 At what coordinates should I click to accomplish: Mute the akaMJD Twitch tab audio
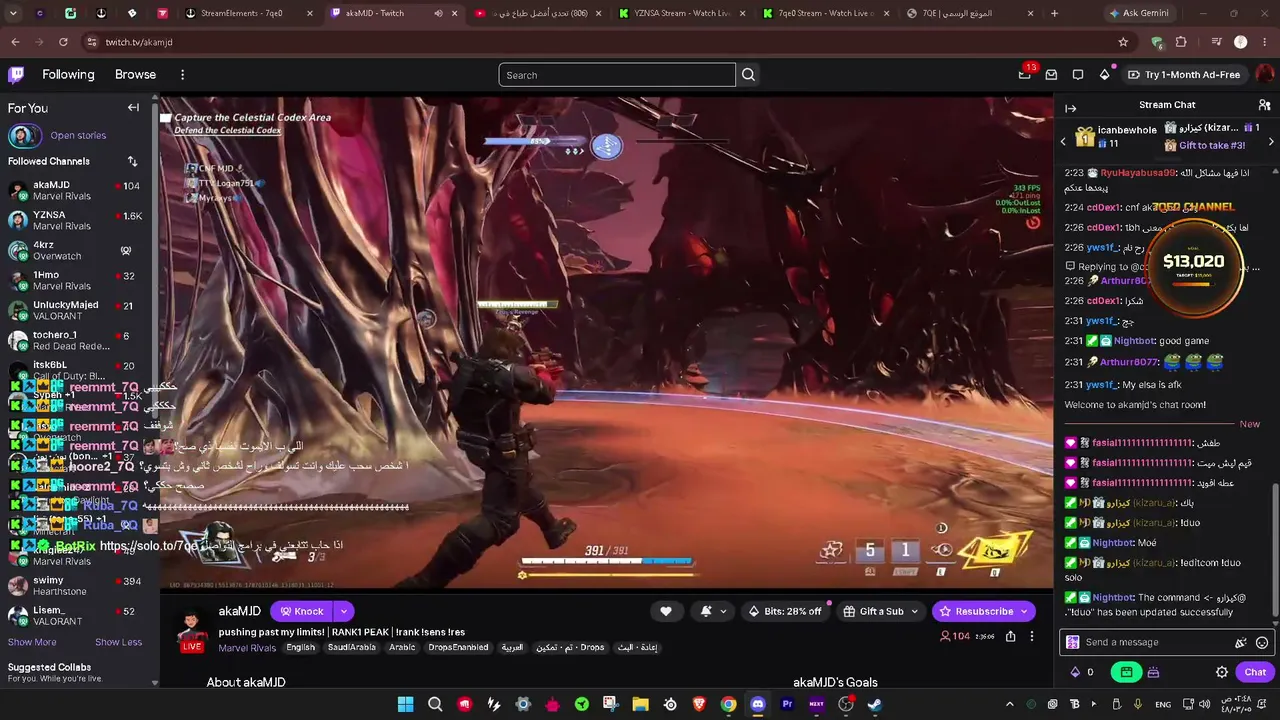click(x=438, y=13)
